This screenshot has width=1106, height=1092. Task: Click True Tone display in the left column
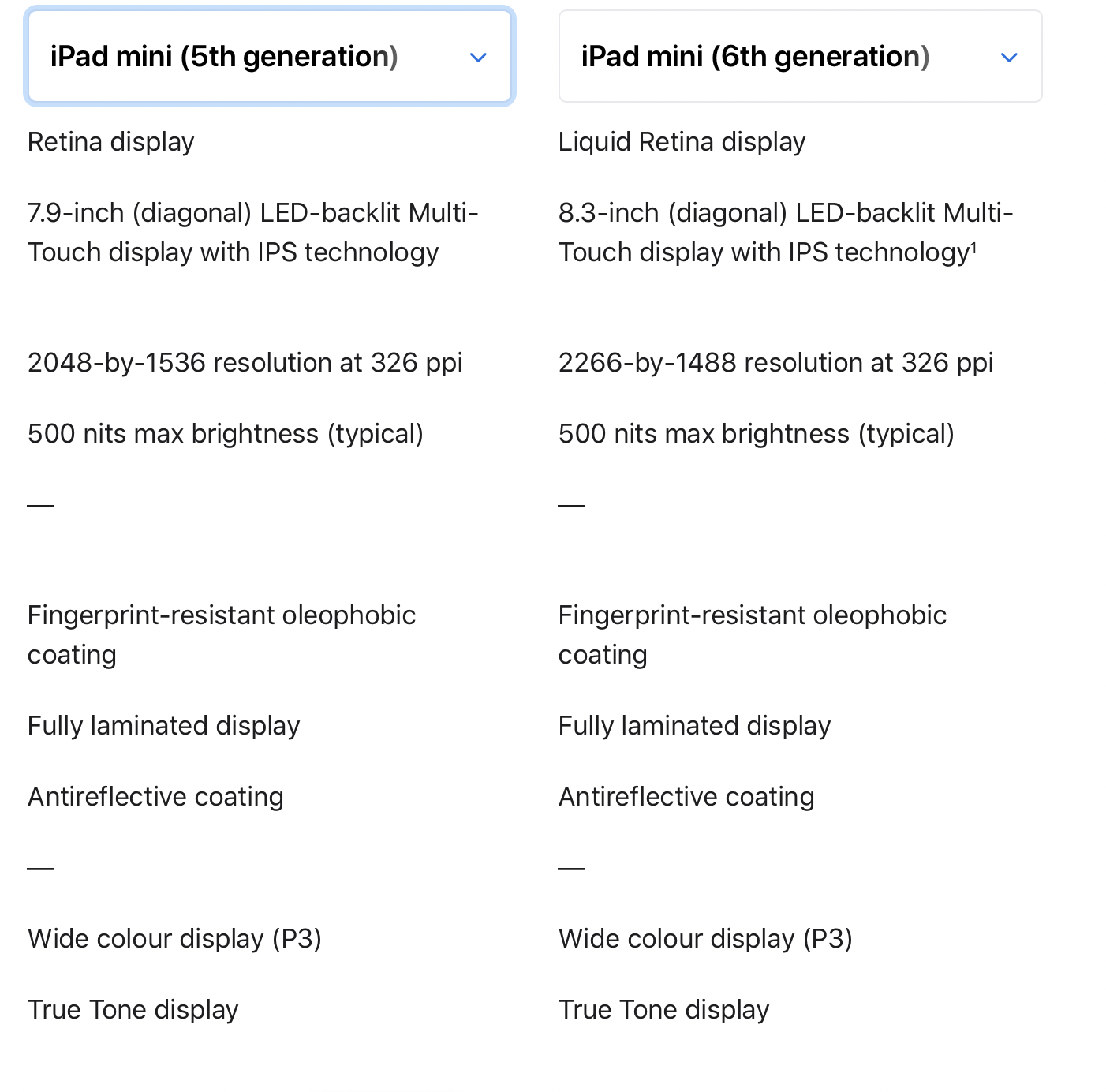(x=133, y=1010)
